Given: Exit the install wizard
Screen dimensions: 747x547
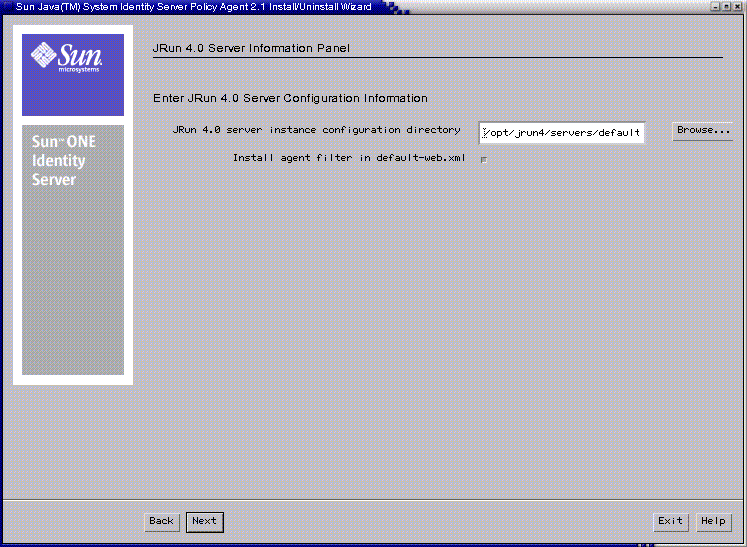Looking at the screenshot, I should click(x=670, y=521).
